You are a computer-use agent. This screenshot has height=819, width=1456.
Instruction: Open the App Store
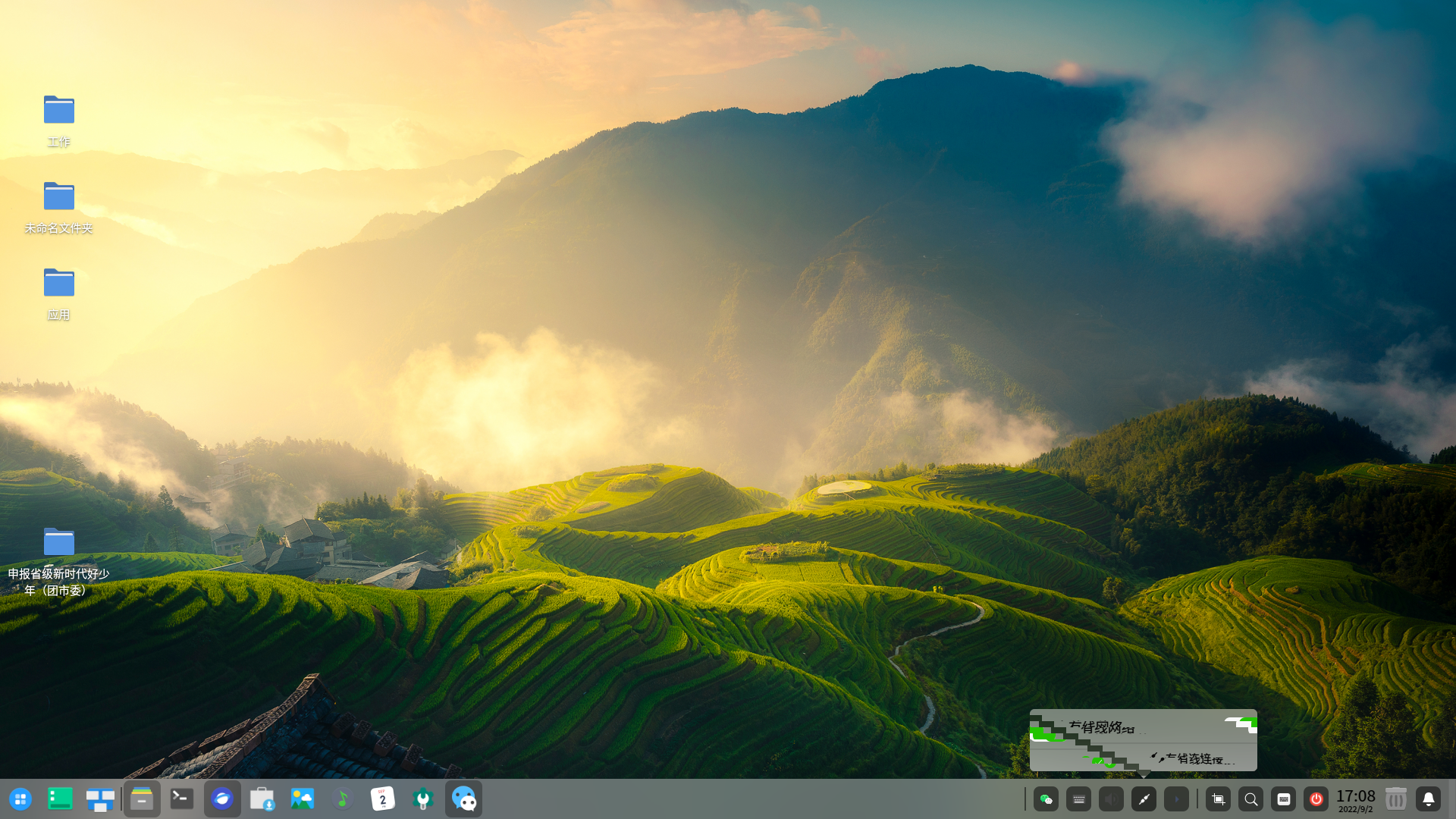(262, 799)
